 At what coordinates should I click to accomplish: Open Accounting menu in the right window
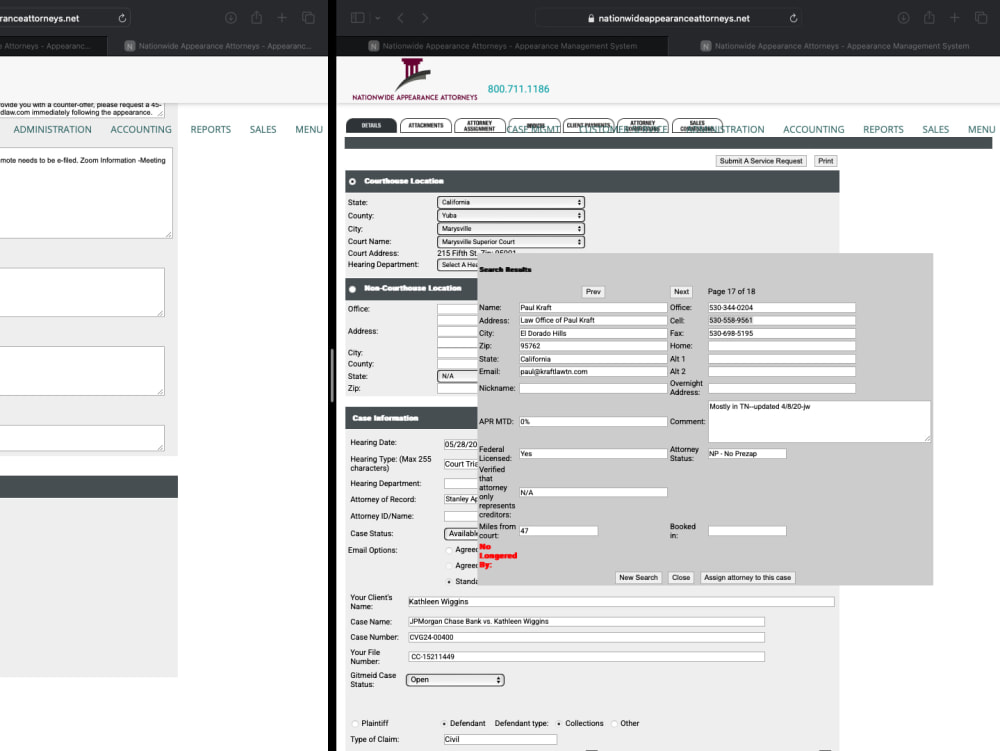pos(813,129)
